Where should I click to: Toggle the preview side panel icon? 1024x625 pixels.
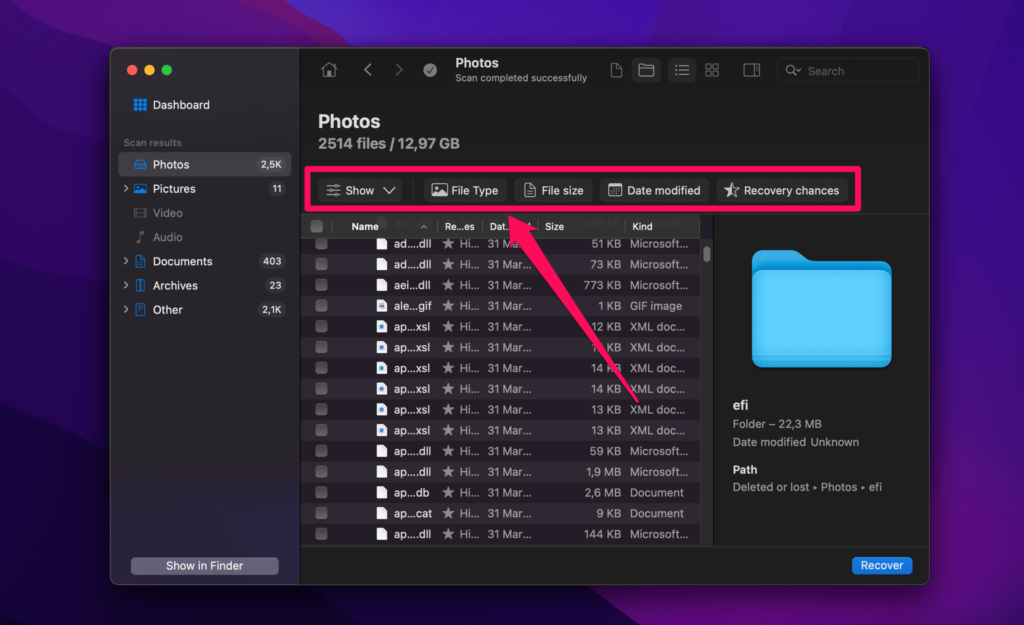click(752, 70)
